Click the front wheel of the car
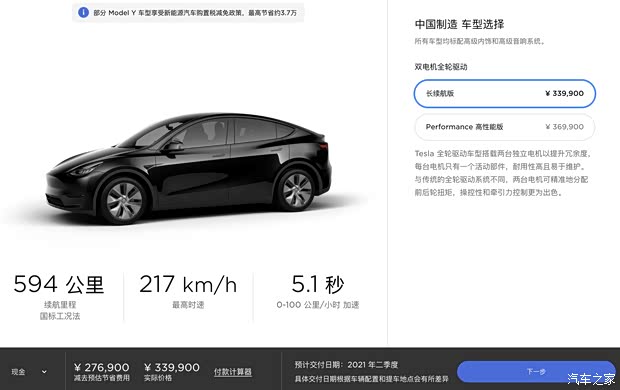This screenshot has width=620, height=390. pos(124,201)
